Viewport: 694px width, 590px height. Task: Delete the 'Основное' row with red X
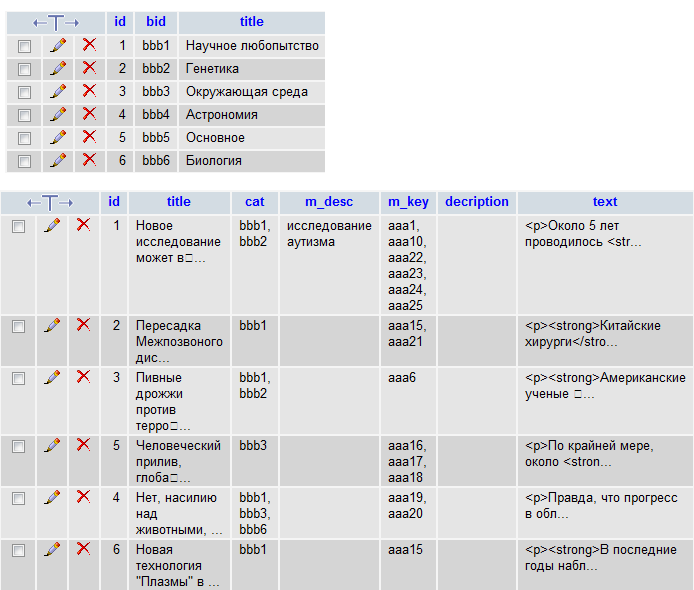click(x=89, y=137)
